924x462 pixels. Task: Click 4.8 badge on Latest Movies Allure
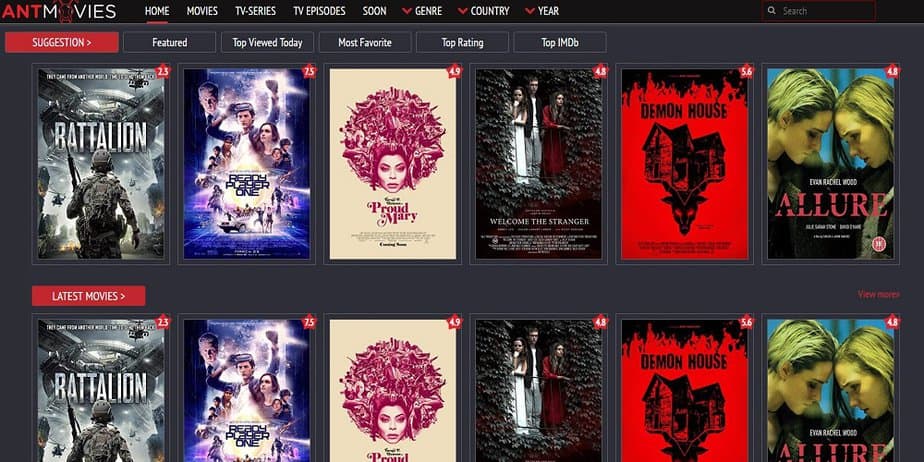pos(893,322)
